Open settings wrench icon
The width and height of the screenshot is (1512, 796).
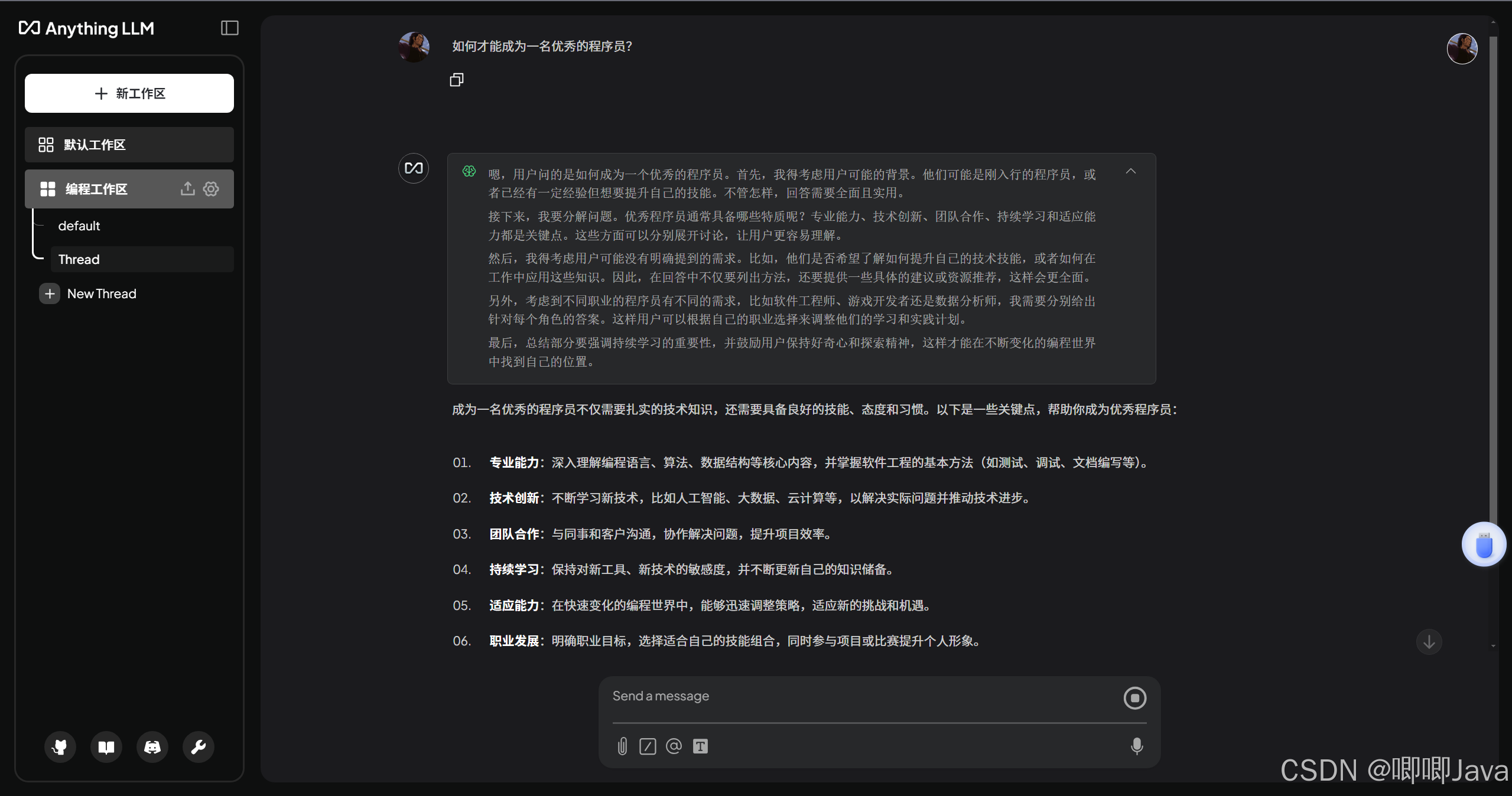[x=199, y=747]
